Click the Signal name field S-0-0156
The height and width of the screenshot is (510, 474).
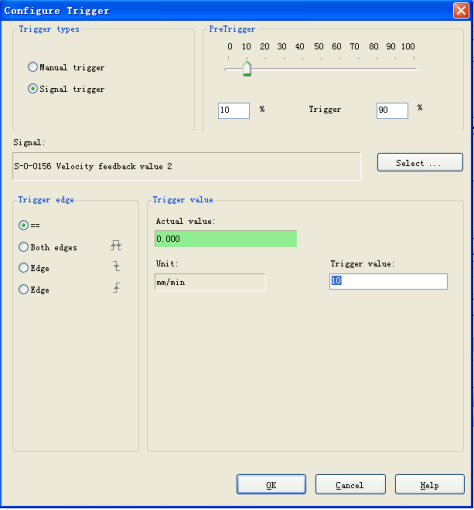point(186,166)
